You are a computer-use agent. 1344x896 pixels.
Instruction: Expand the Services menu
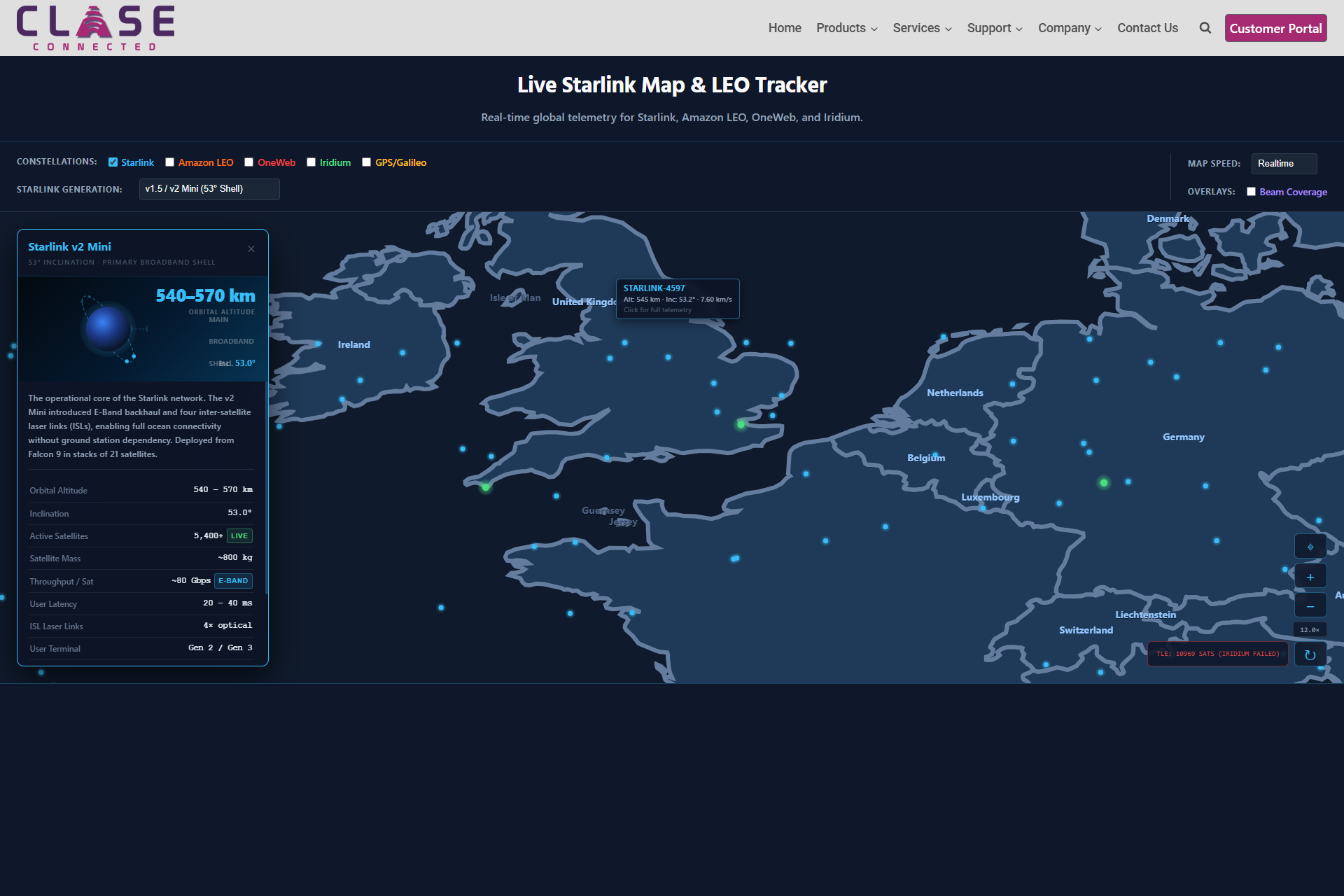pyautogui.click(x=922, y=28)
